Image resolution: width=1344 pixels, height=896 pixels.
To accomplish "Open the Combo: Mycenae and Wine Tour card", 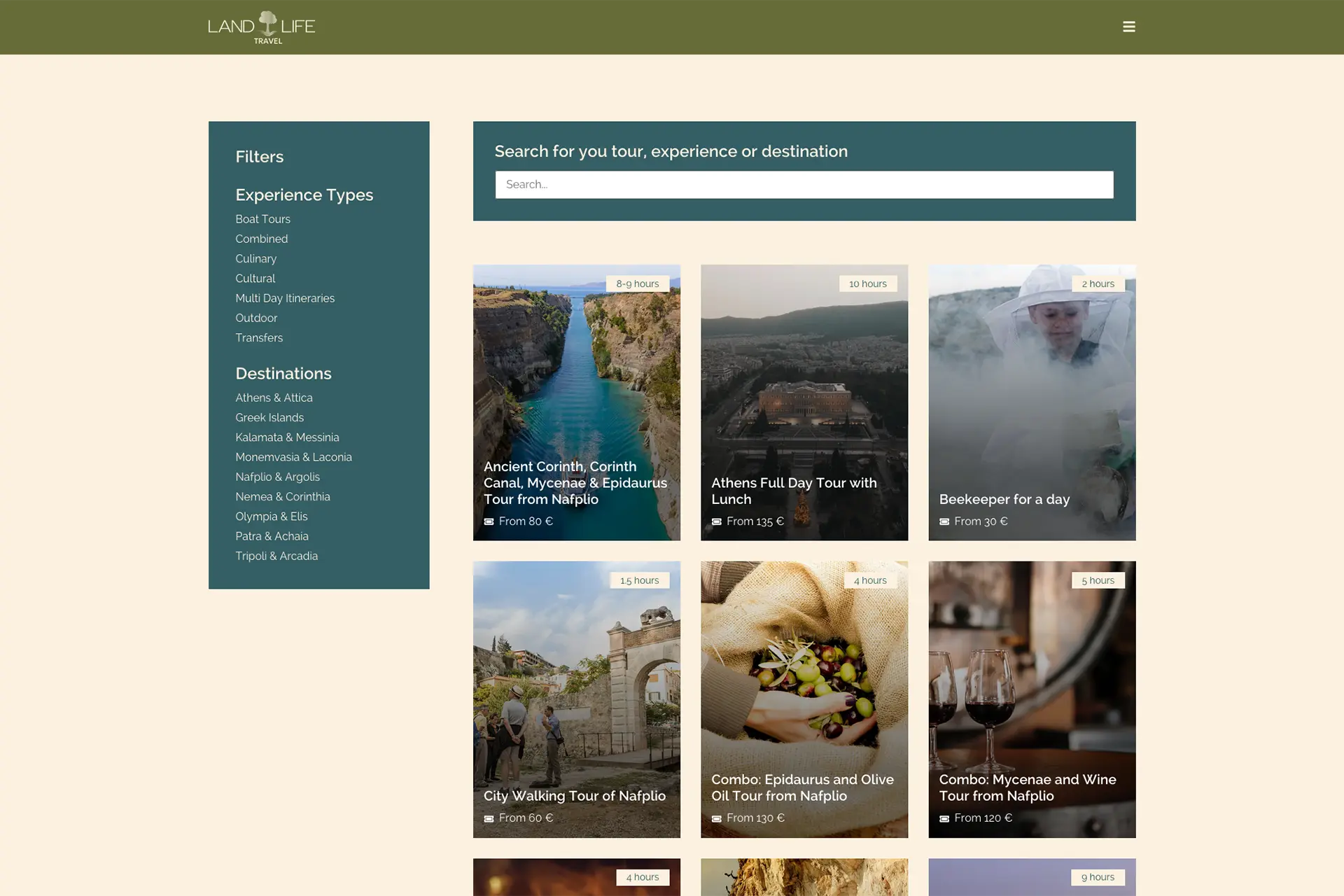I will (x=1032, y=700).
